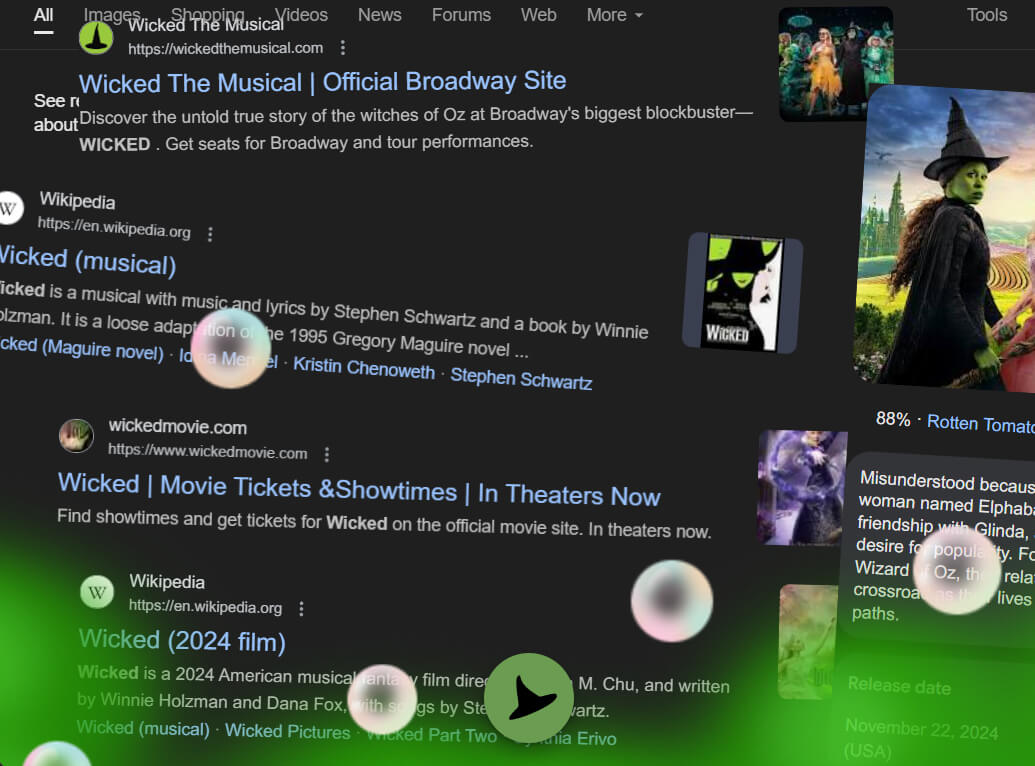This screenshot has height=766, width=1035.
Task: Click the Wikipedia favicon on Wicked (2024 film) result
Action: (97, 592)
